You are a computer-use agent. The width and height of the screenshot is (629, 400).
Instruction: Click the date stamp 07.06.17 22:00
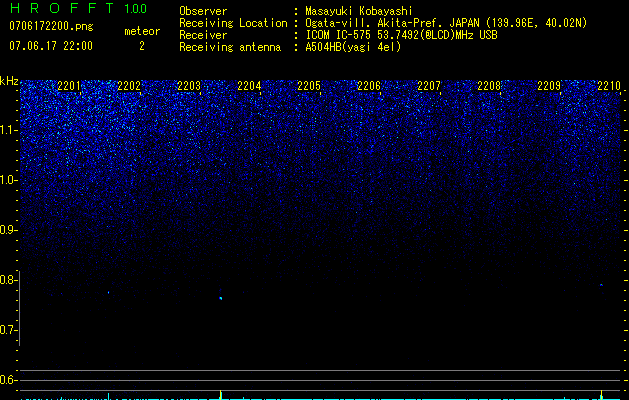(x=51, y=46)
